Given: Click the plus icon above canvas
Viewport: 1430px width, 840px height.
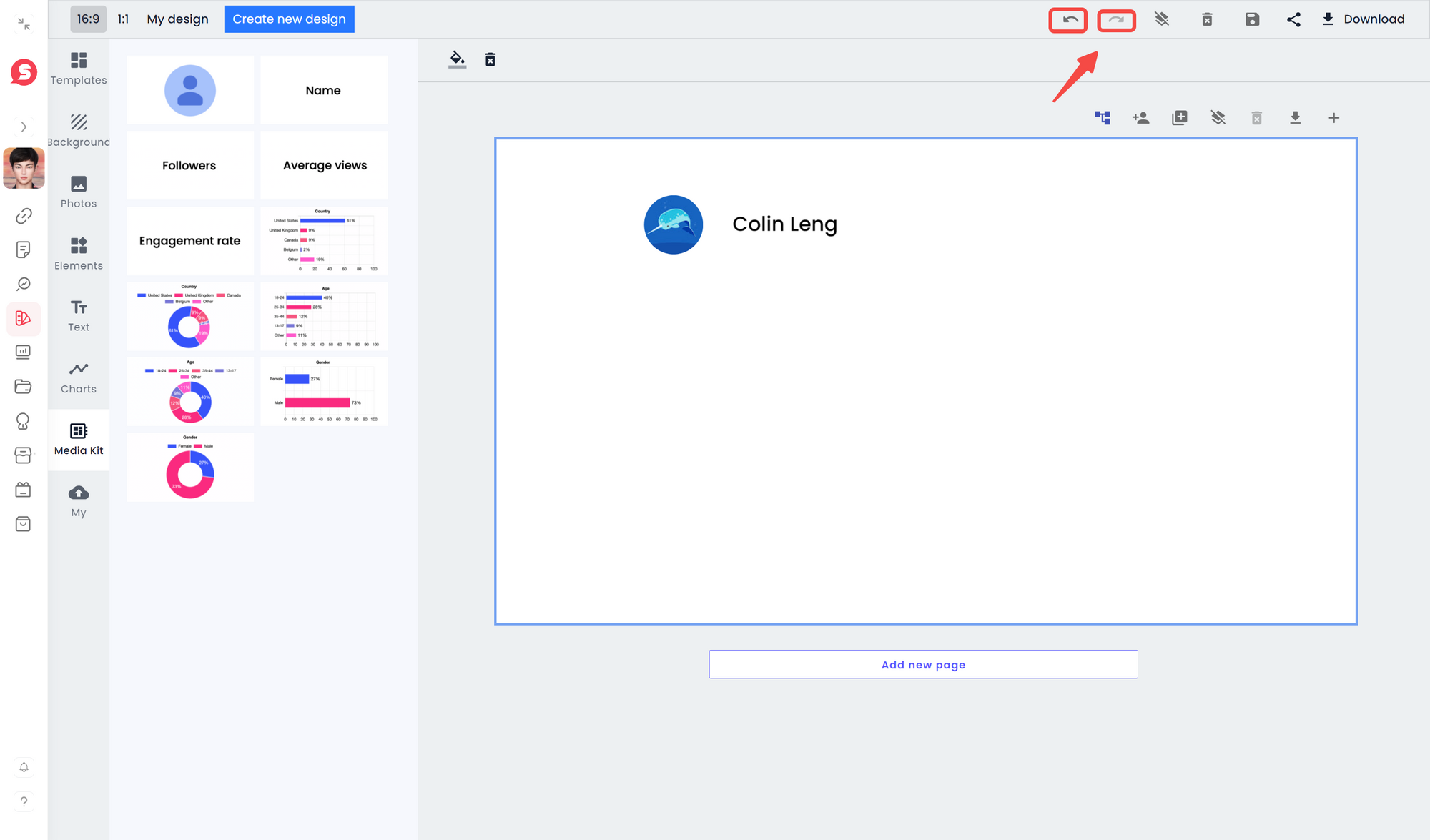Looking at the screenshot, I should [x=1334, y=118].
